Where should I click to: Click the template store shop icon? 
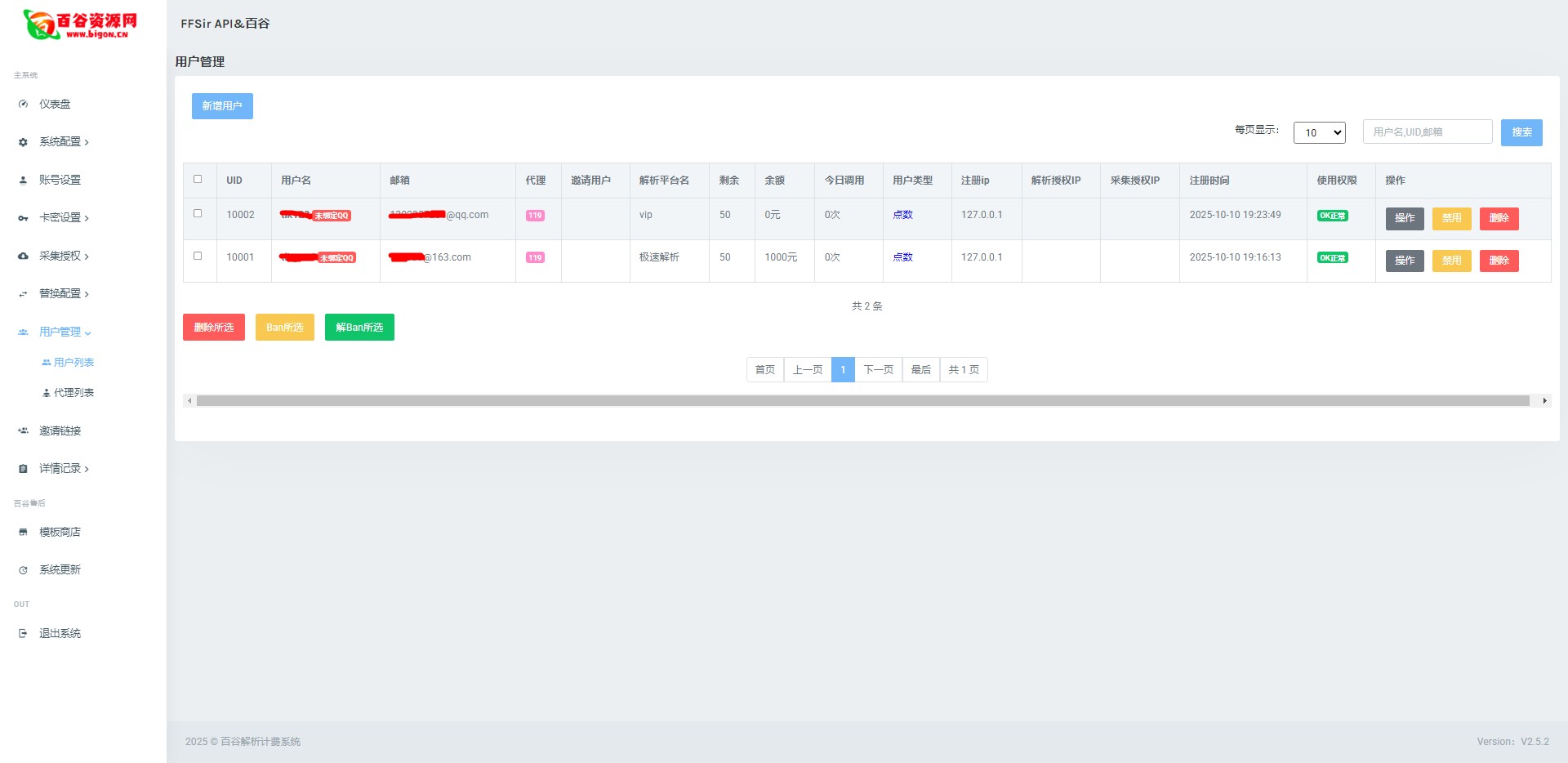pos(23,533)
